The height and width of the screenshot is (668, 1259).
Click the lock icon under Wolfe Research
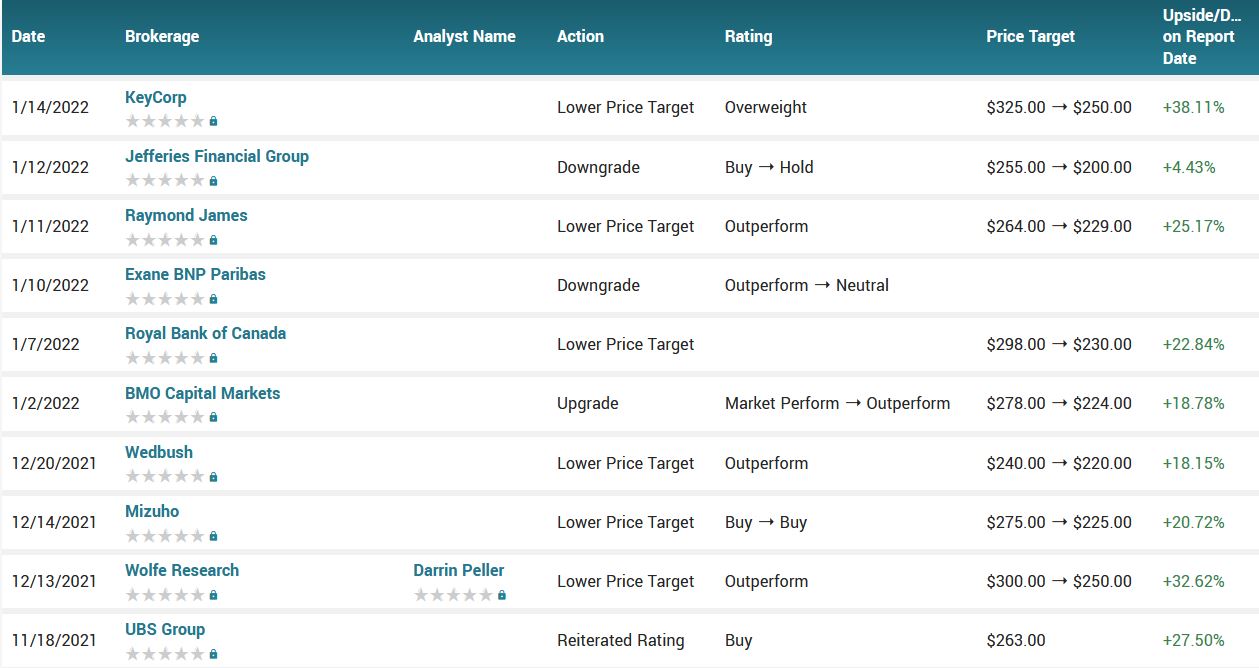[x=213, y=595]
